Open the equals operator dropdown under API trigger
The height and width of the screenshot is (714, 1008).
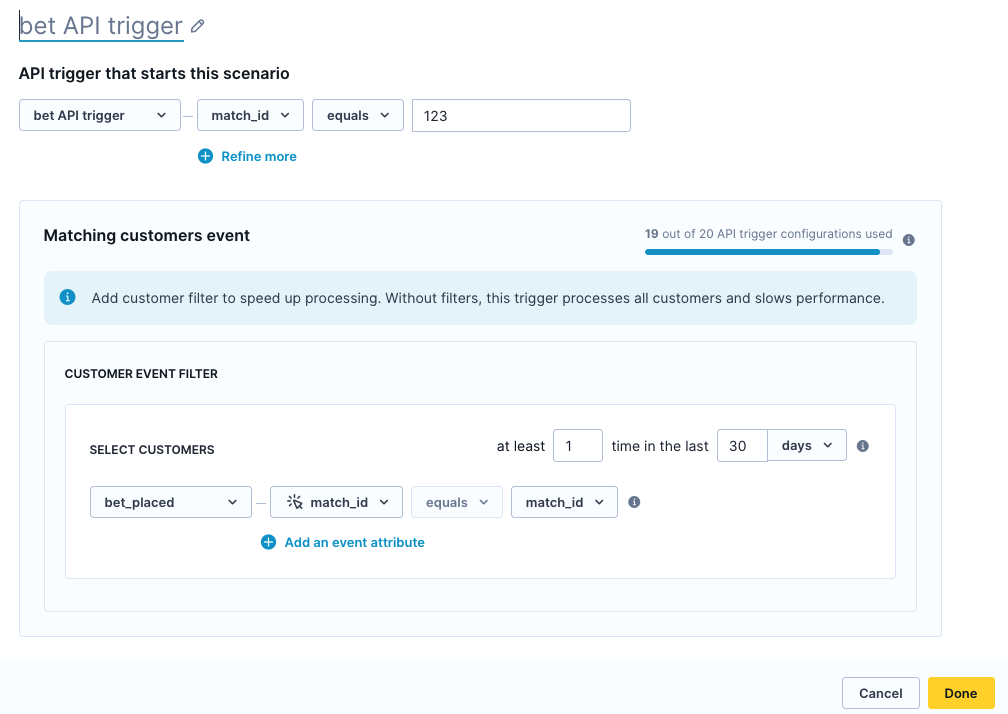tap(357, 114)
